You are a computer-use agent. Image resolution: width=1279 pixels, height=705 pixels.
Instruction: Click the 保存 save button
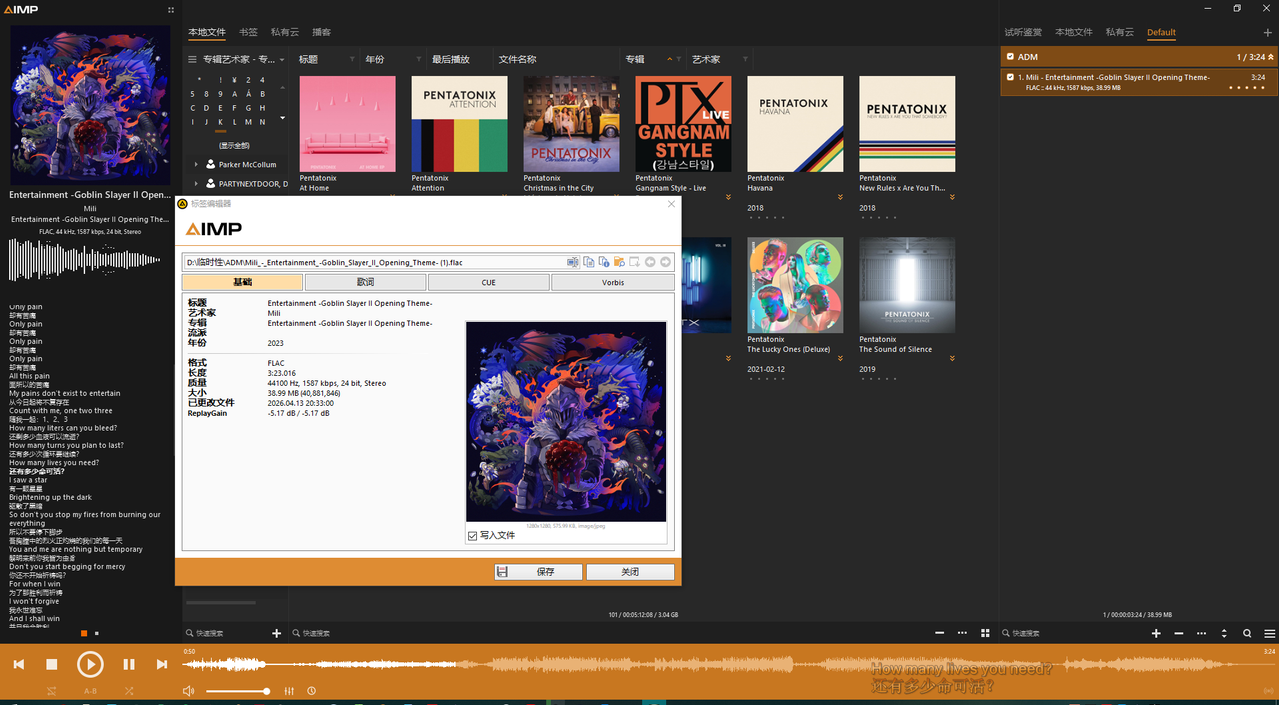(538, 572)
